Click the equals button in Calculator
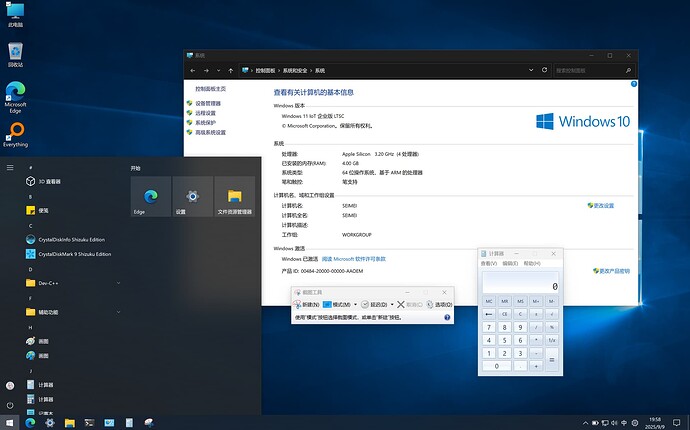Viewport: 690px width, 430px height. tap(552, 360)
